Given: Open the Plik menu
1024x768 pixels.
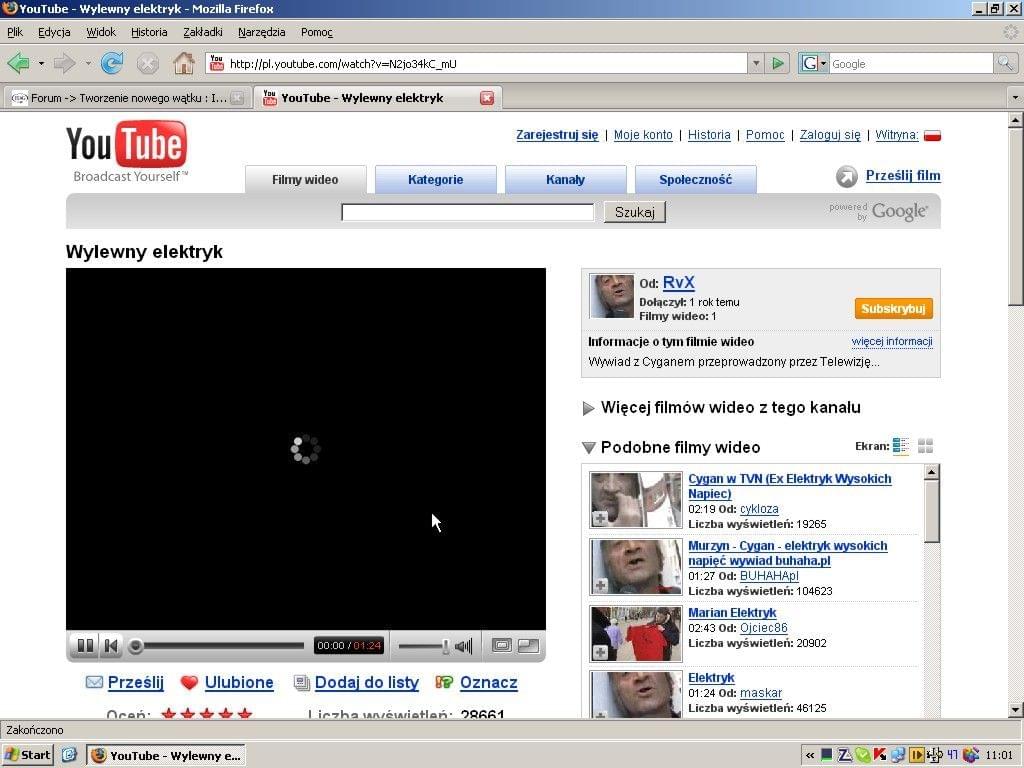Looking at the screenshot, I should (14, 32).
